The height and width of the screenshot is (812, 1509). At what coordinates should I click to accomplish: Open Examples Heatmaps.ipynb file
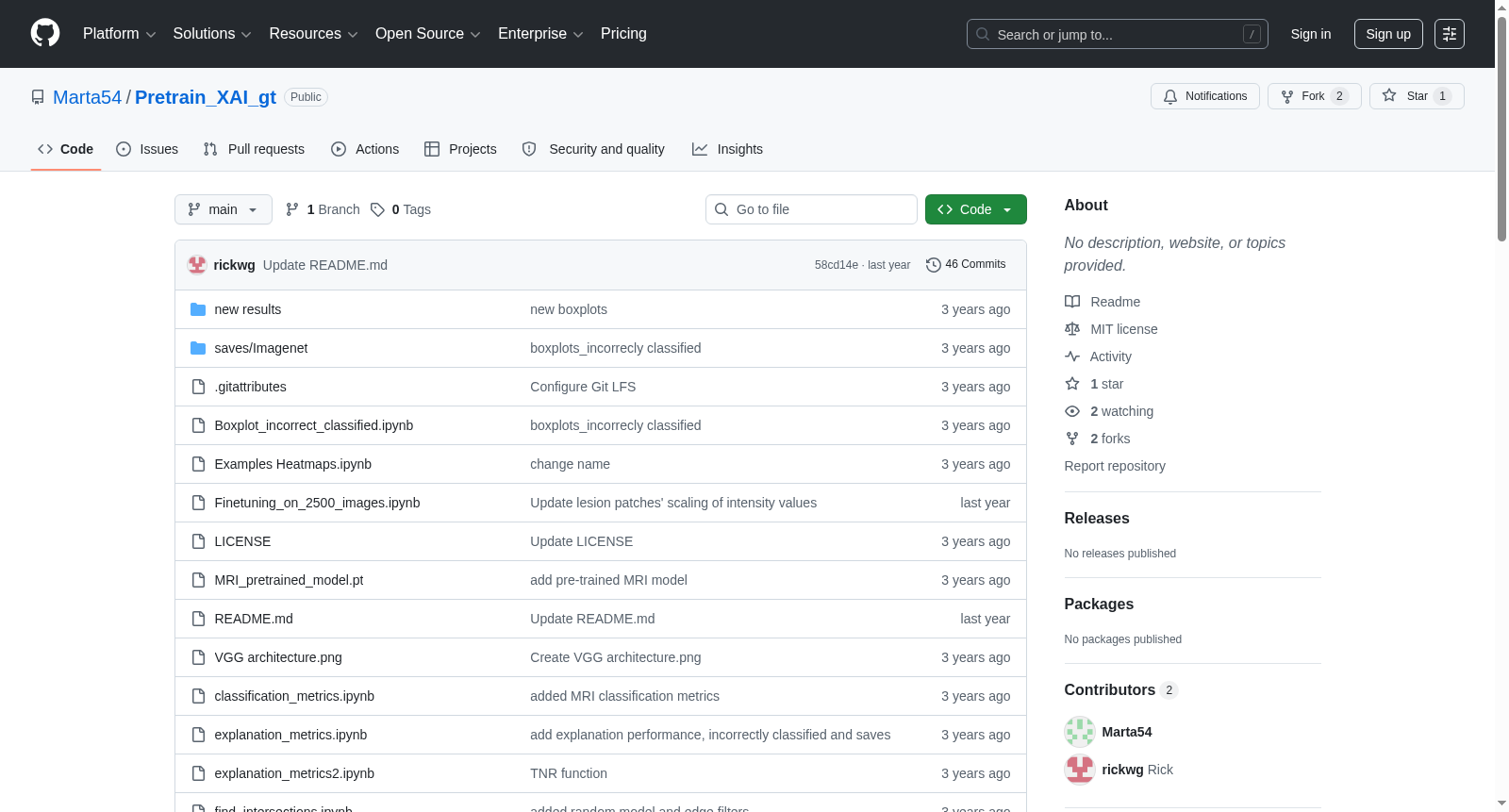click(x=293, y=464)
